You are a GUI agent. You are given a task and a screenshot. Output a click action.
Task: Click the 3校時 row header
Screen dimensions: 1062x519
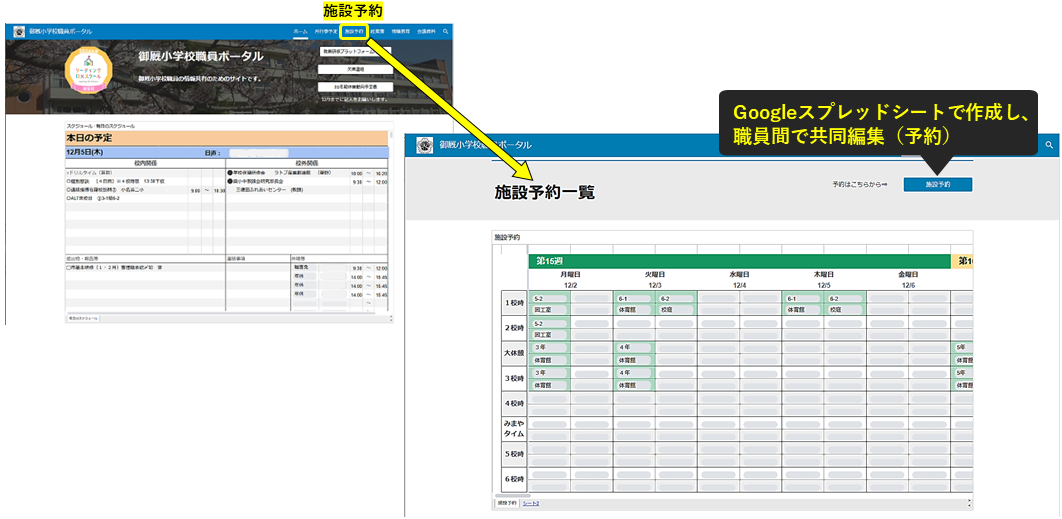[514, 379]
